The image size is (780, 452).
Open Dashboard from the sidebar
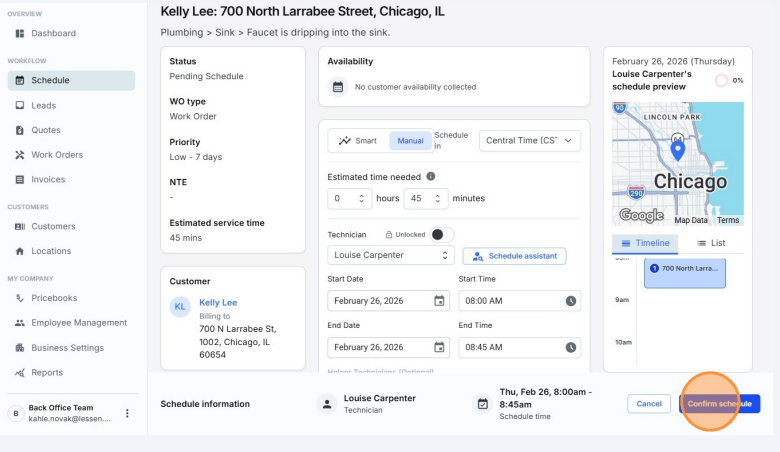pyautogui.click(x=52, y=33)
